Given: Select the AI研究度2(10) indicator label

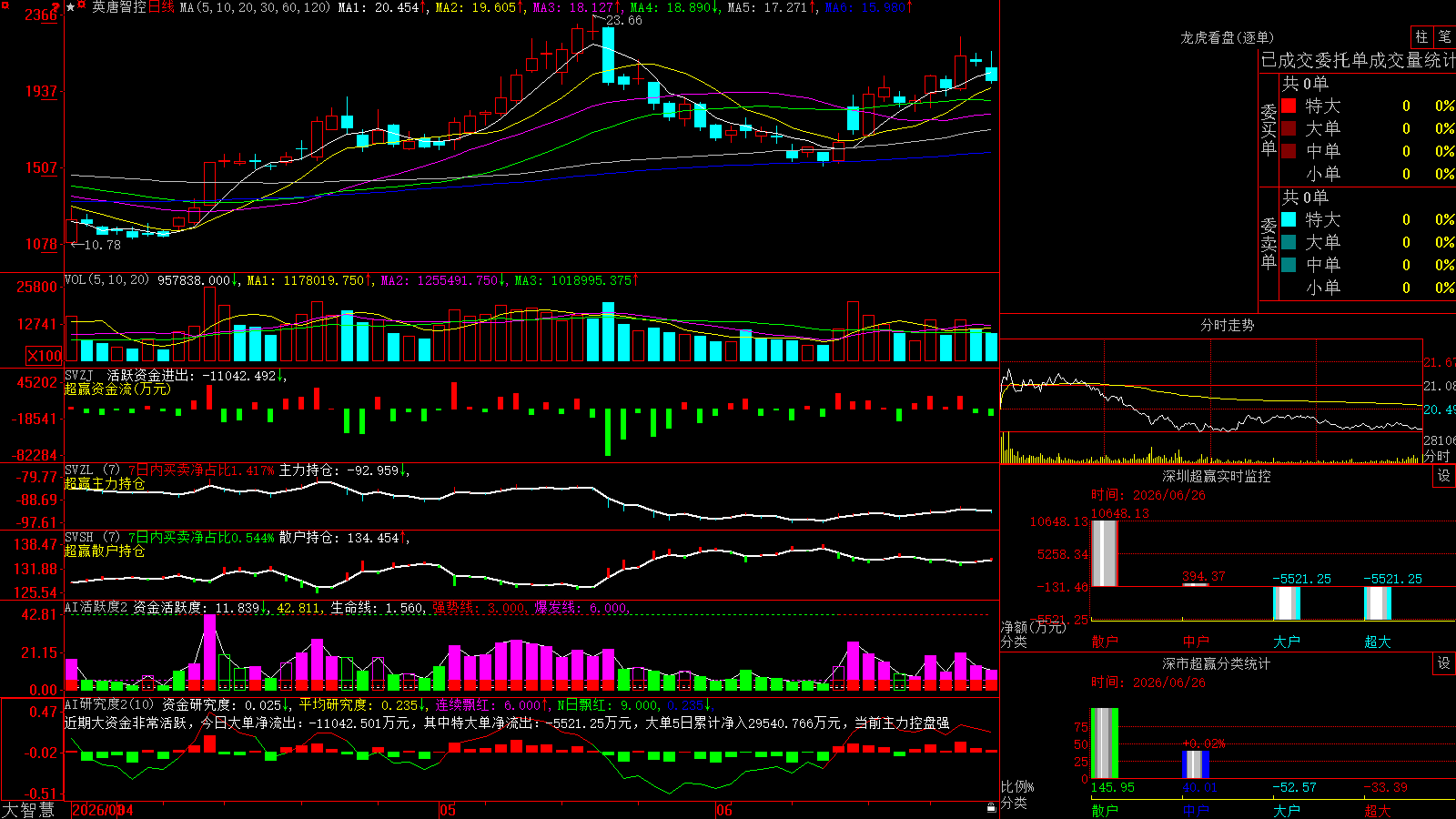Looking at the screenshot, I should tap(110, 704).
